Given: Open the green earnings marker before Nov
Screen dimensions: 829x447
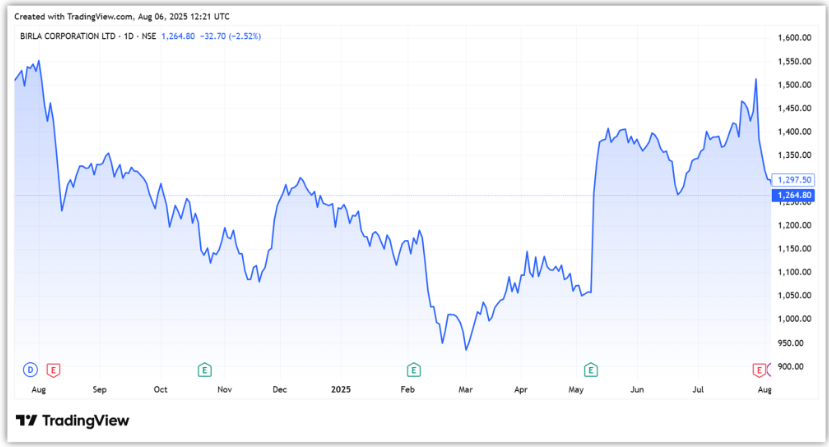Looking at the screenshot, I should point(205,370).
